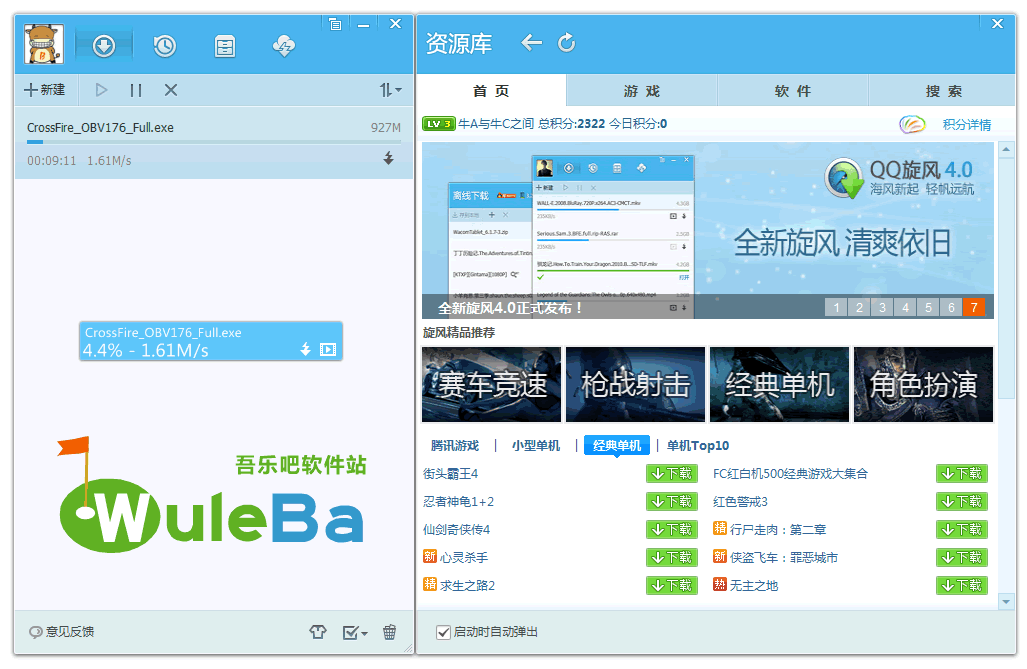1027x669 pixels.
Task: Start the selected download task
Action: [102, 90]
